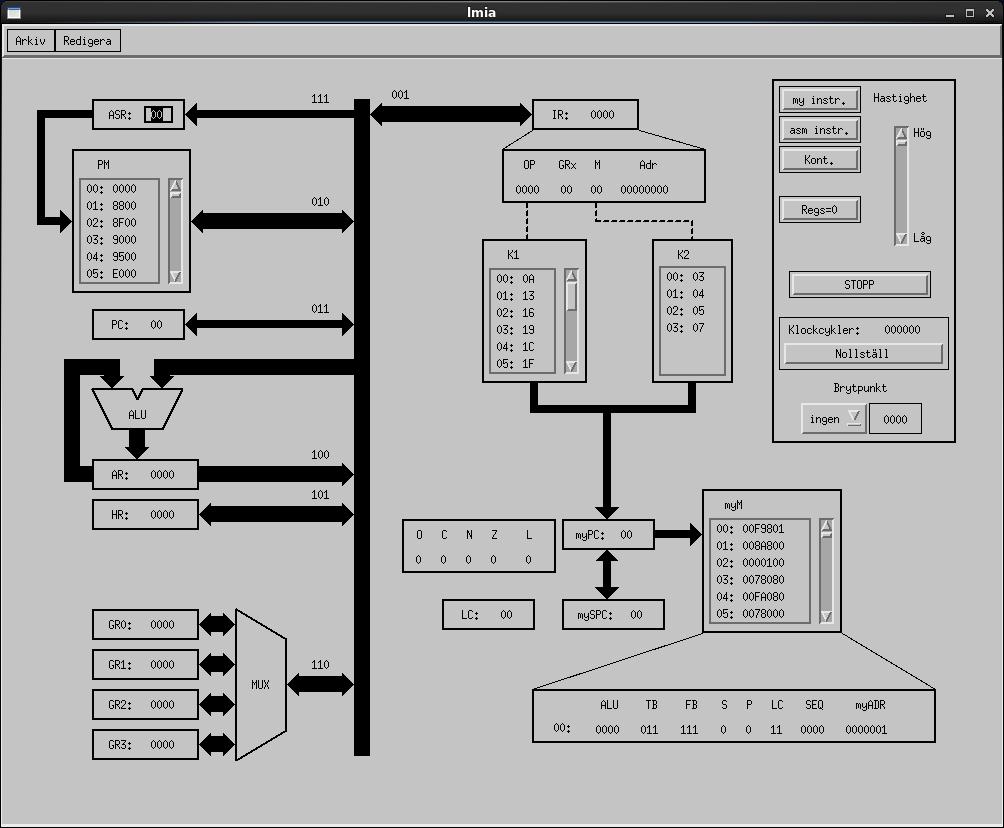This screenshot has height=828, width=1004.
Task: Select K1 row '02: 16'
Action: pyautogui.click(x=522, y=313)
